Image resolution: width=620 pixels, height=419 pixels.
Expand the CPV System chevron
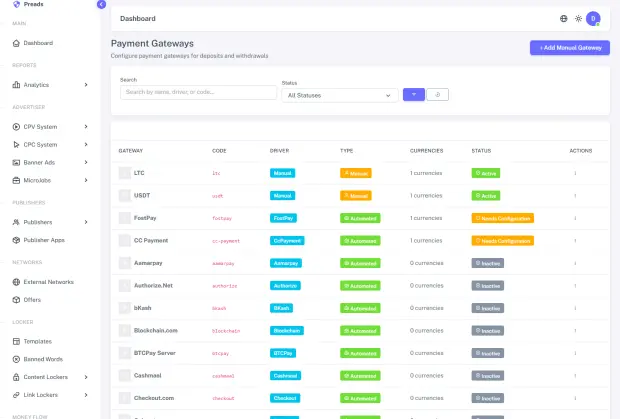point(86,126)
